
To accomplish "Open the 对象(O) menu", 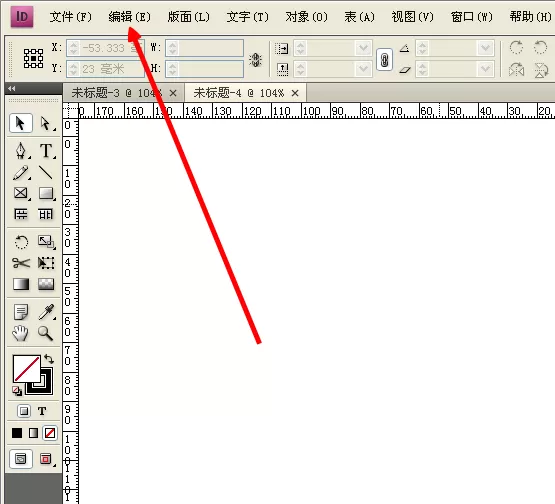I will 307,17.
